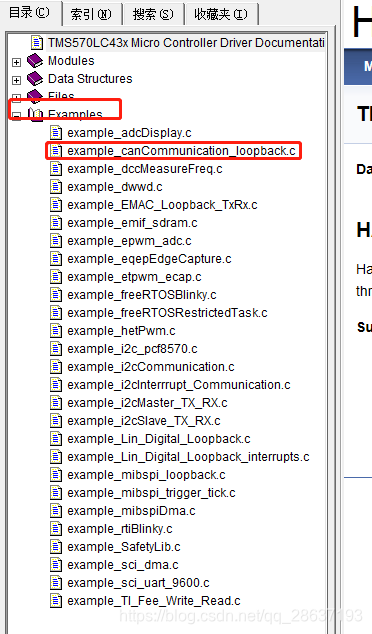The height and width of the screenshot is (634, 372).
Task: Click the page icon beside example_i2cSlave_TX_RX.c
Action: (56, 421)
